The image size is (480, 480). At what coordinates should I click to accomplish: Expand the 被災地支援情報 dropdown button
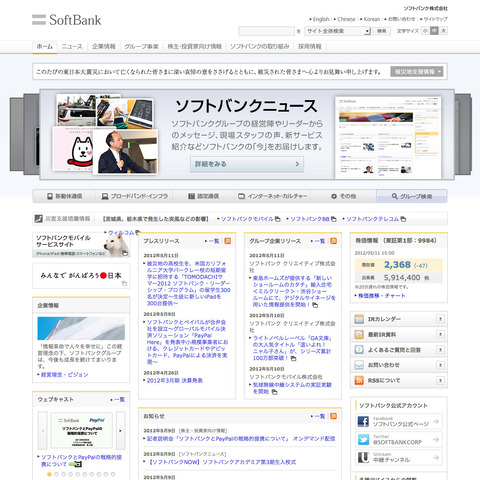coord(417,72)
